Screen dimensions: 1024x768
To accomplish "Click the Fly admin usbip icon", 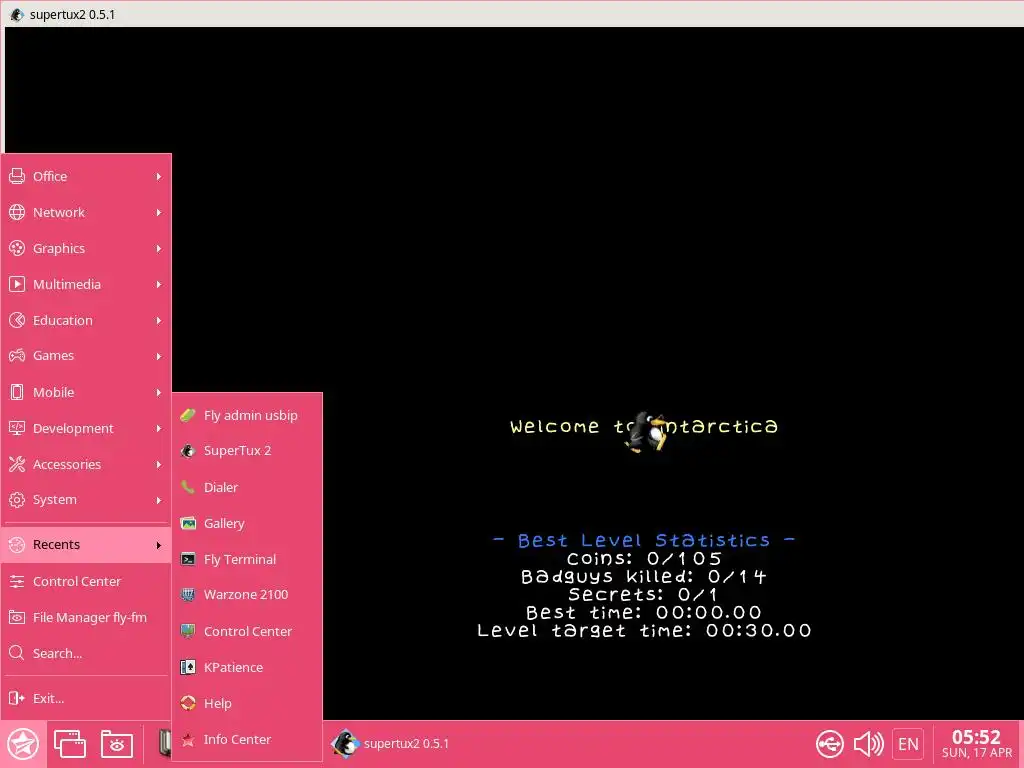I will pos(188,415).
